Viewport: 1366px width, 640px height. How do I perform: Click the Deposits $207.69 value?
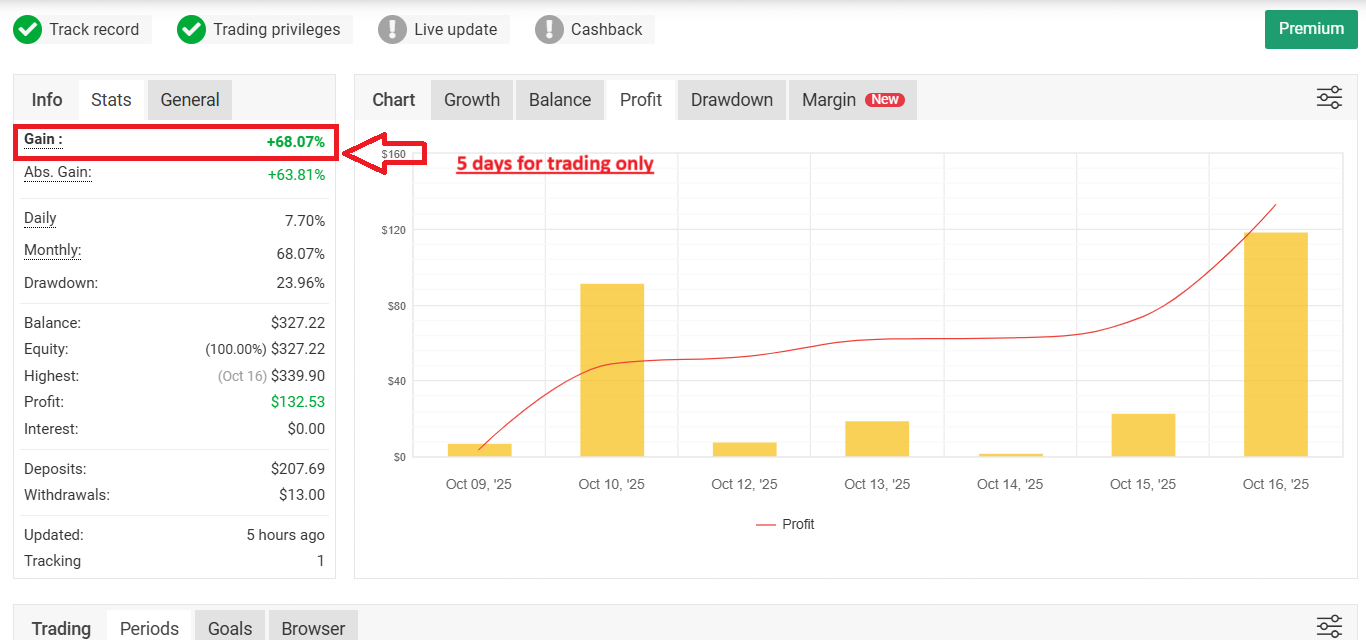point(298,469)
